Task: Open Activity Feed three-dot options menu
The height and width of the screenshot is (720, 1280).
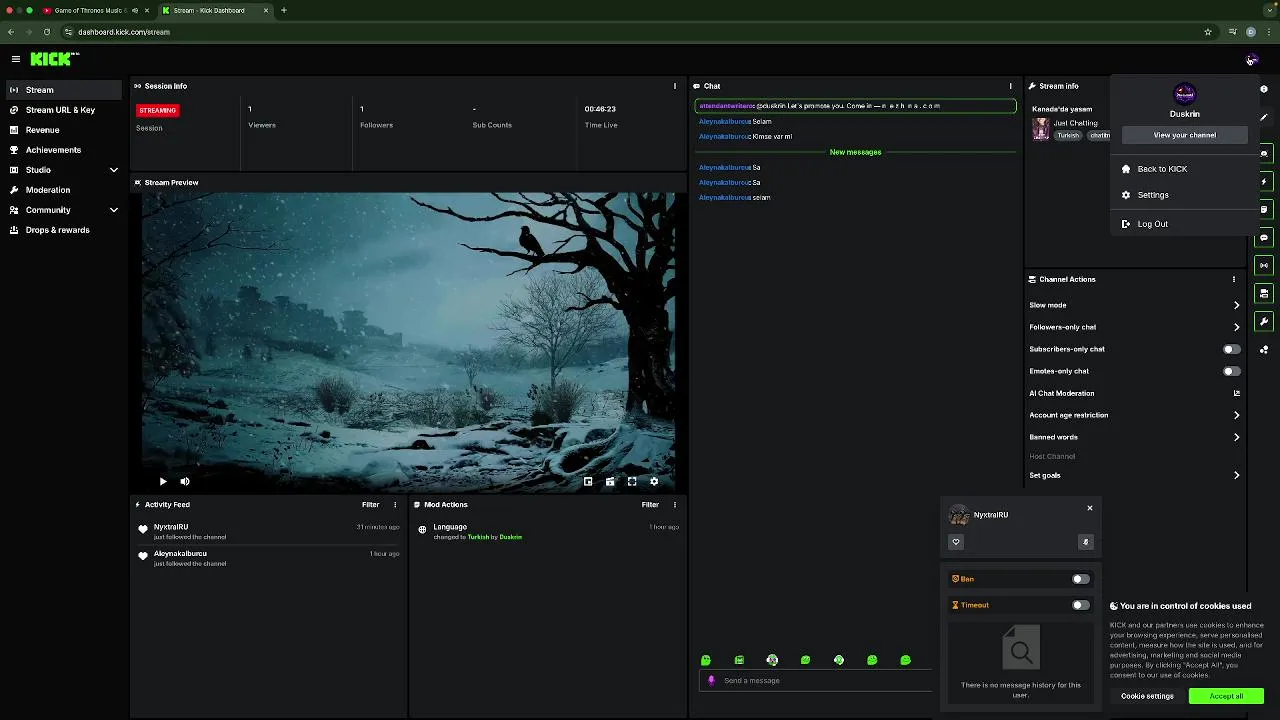Action: (x=394, y=505)
